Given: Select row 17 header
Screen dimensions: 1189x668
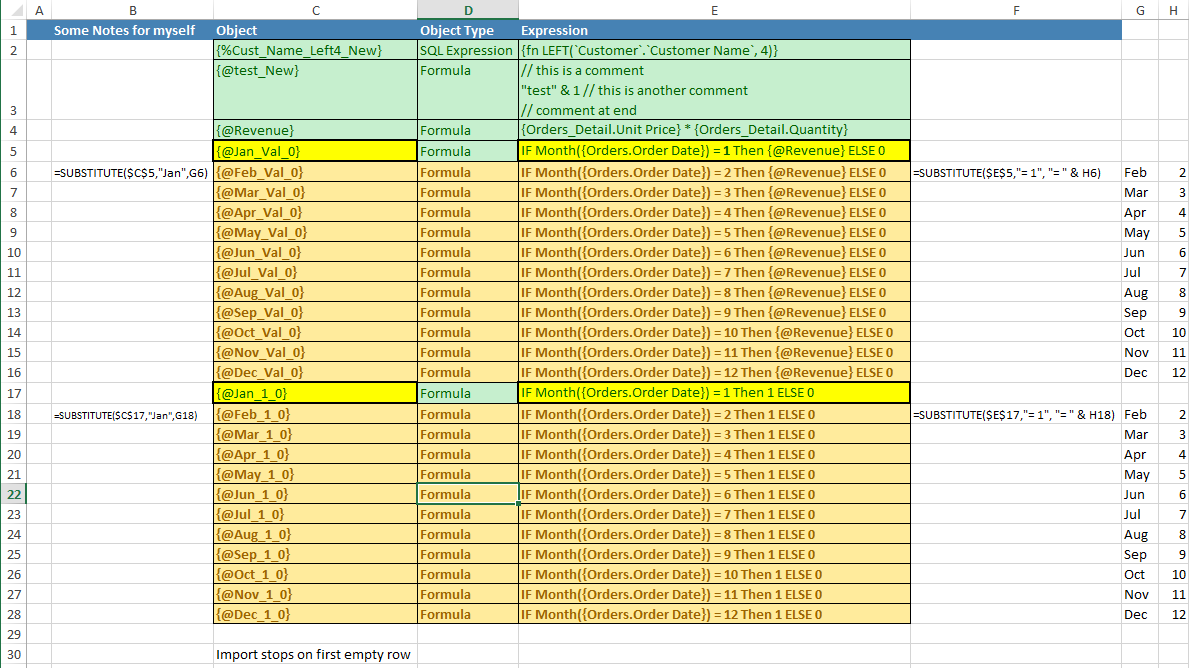Looking at the screenshot, I should pos(14,394).
